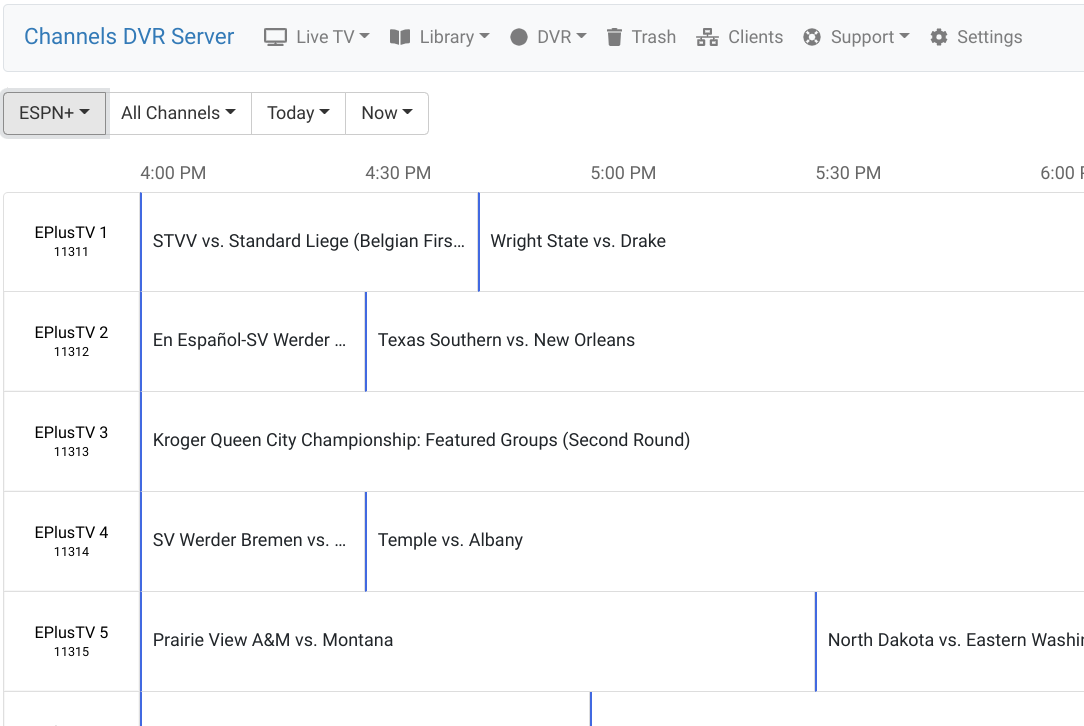Viewport: 1084px width, 726px height.
Task: Click the Settings gear icon
Action: click(938, 37)
